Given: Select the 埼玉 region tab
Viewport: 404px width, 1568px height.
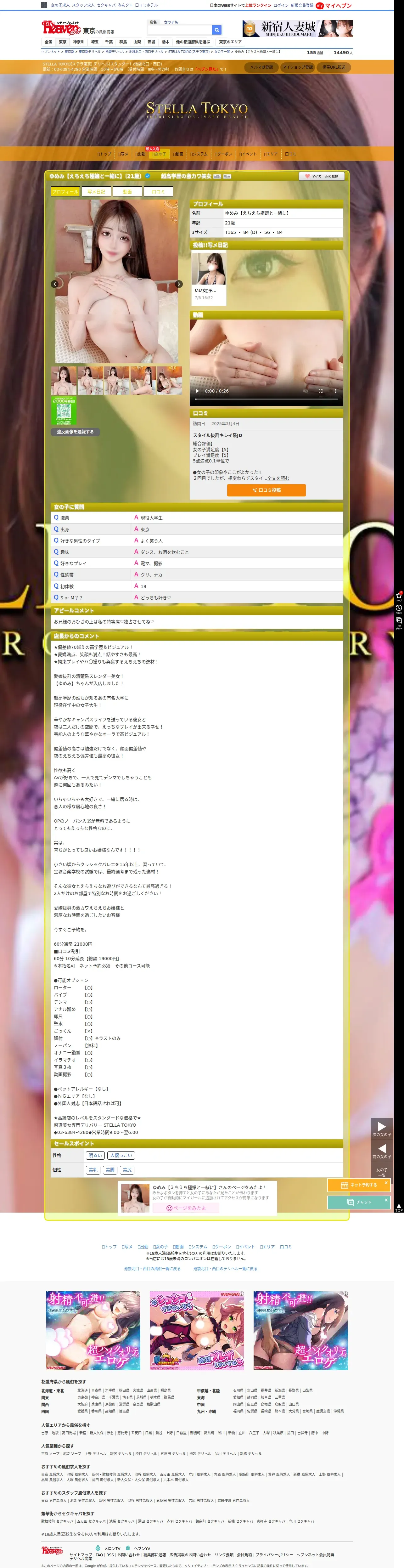Looking at the screenshot, I should [94, 42].
